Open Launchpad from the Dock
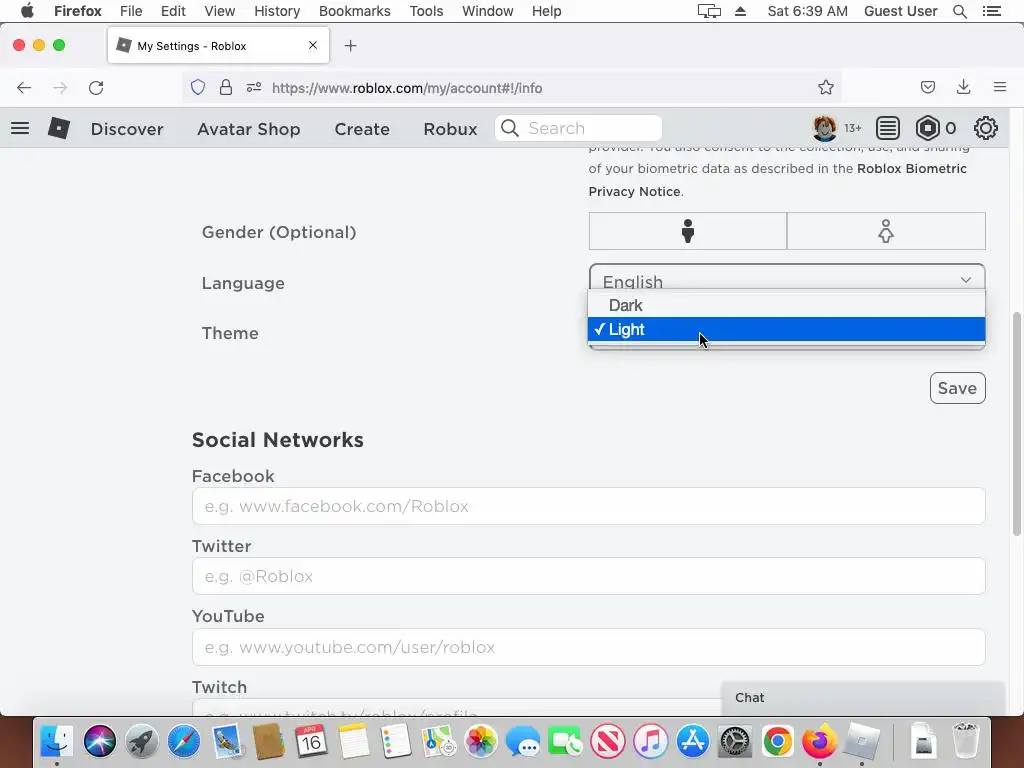1024x768 pixels. [142, 742]
